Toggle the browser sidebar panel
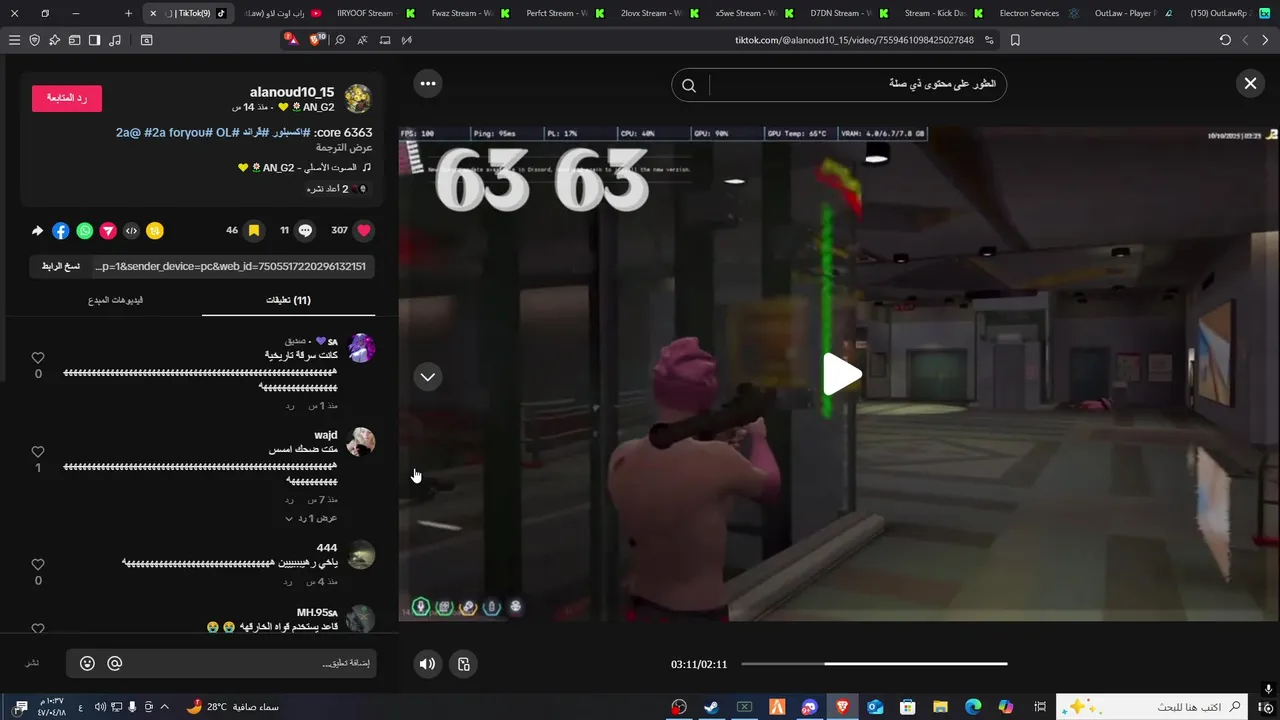This screenshot has height=720, width=1280. tap(94, 40)
